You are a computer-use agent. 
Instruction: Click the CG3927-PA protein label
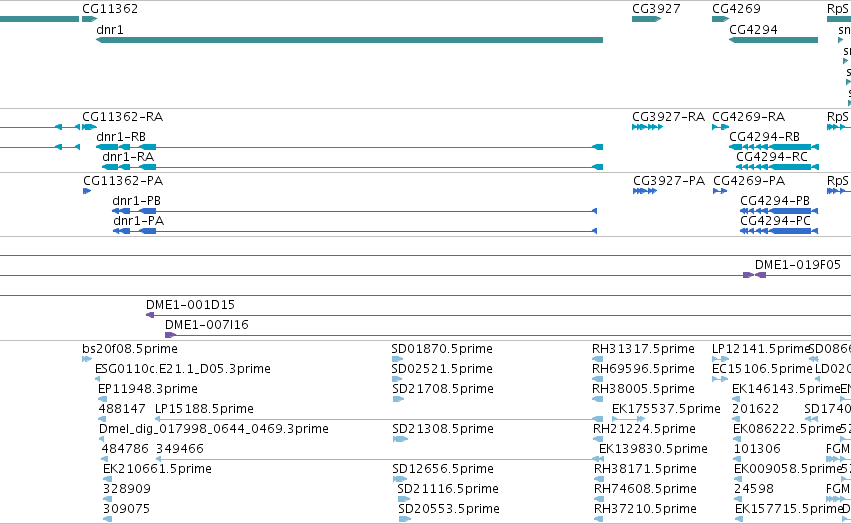pos(669,181)
